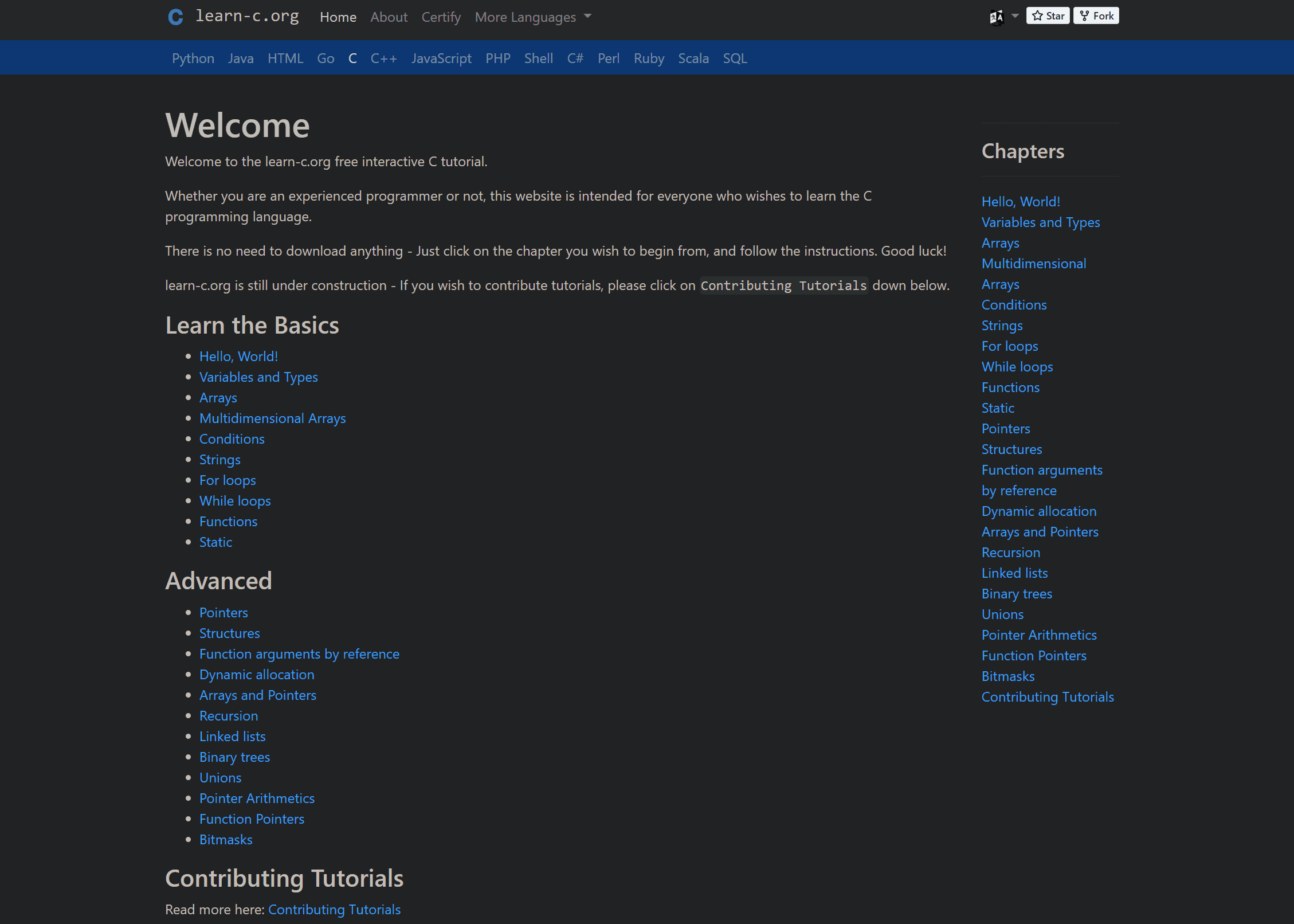The height and width of the screenshot is (924, 1294).
Task: Select the JavaScript tab in language bar
Action: 442,57
